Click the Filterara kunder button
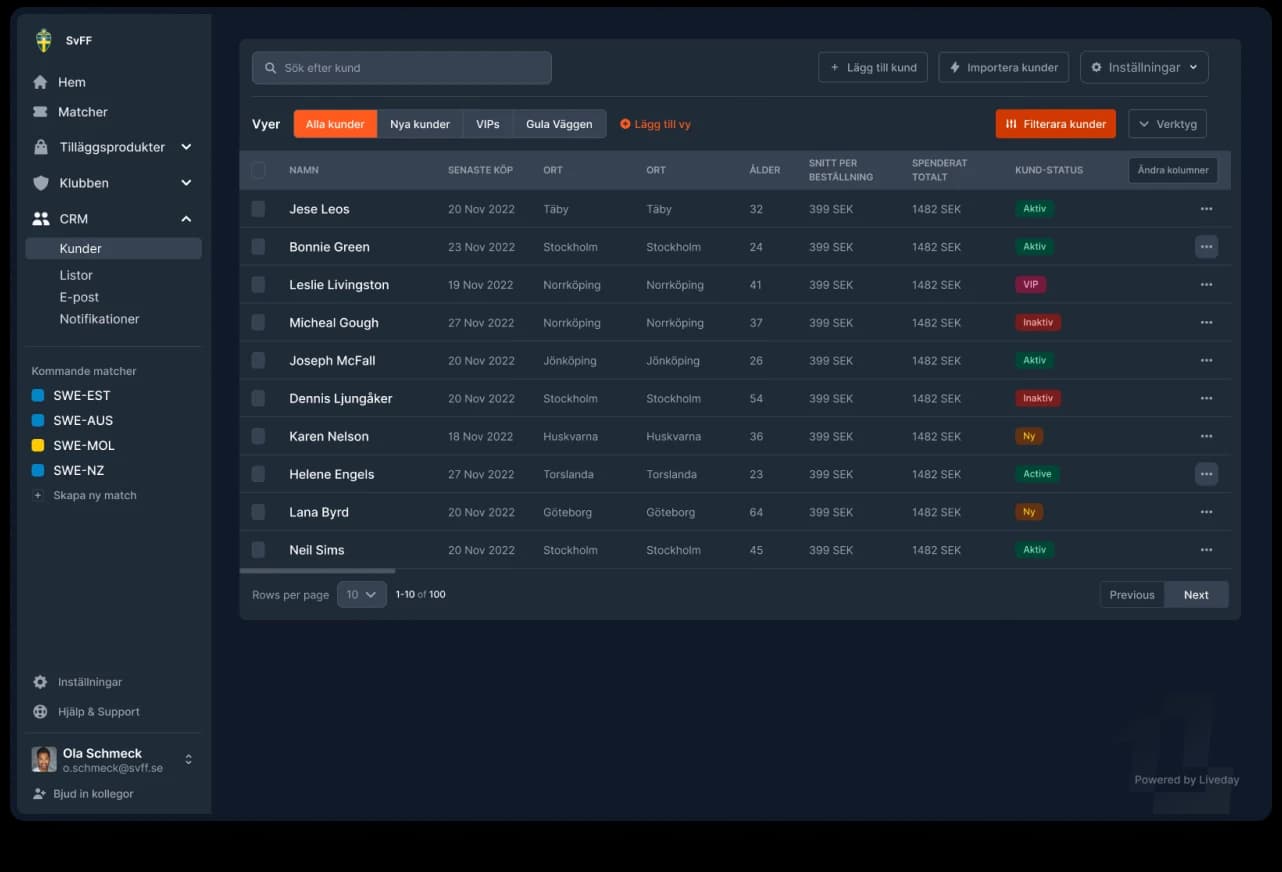This screenshot has width=1282, height=872. (x=1055, y=124)
